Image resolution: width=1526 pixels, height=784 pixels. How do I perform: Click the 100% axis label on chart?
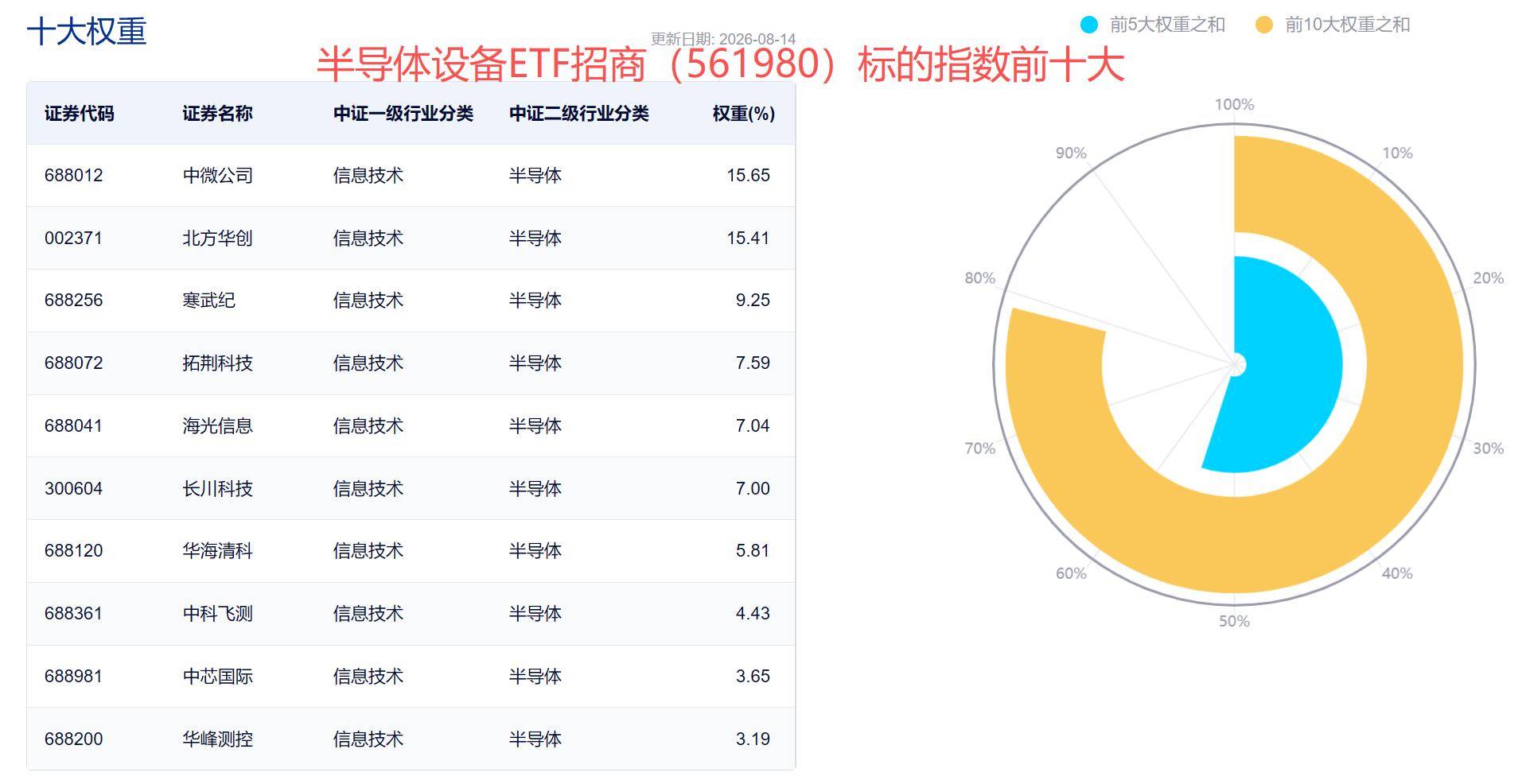point(1234,105)
